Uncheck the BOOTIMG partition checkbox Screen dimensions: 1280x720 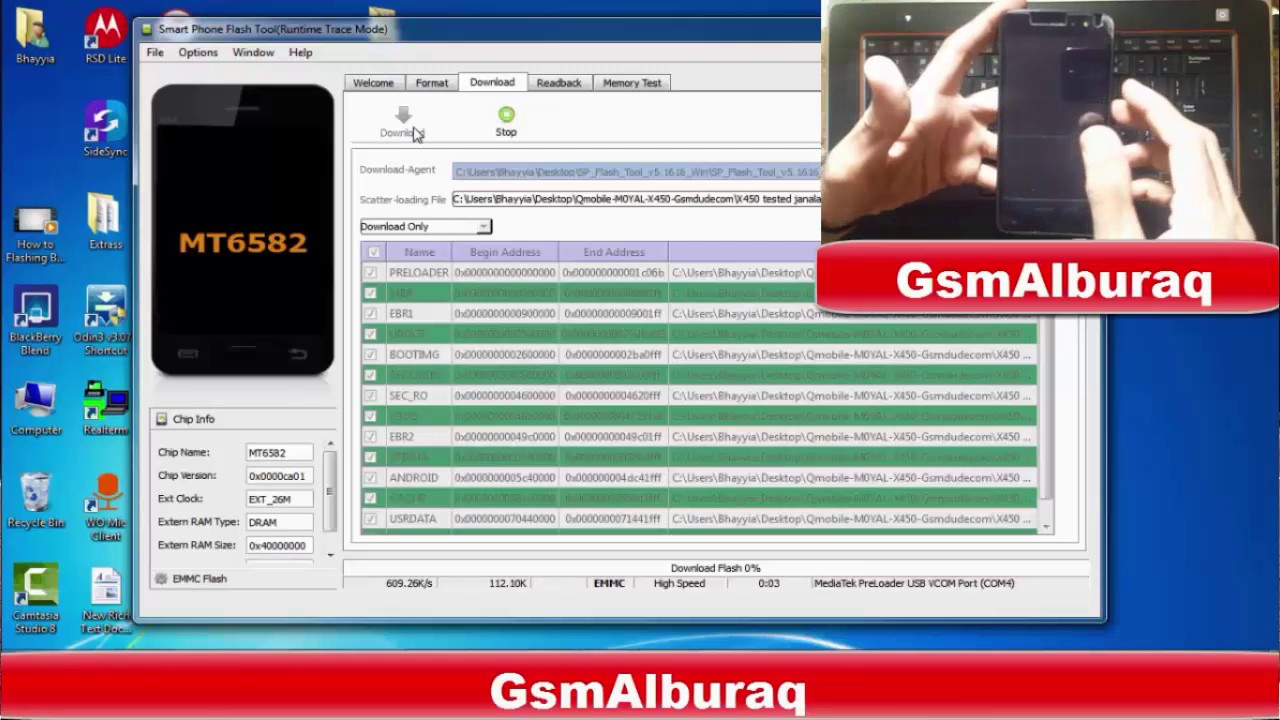[x=371, y=355]
